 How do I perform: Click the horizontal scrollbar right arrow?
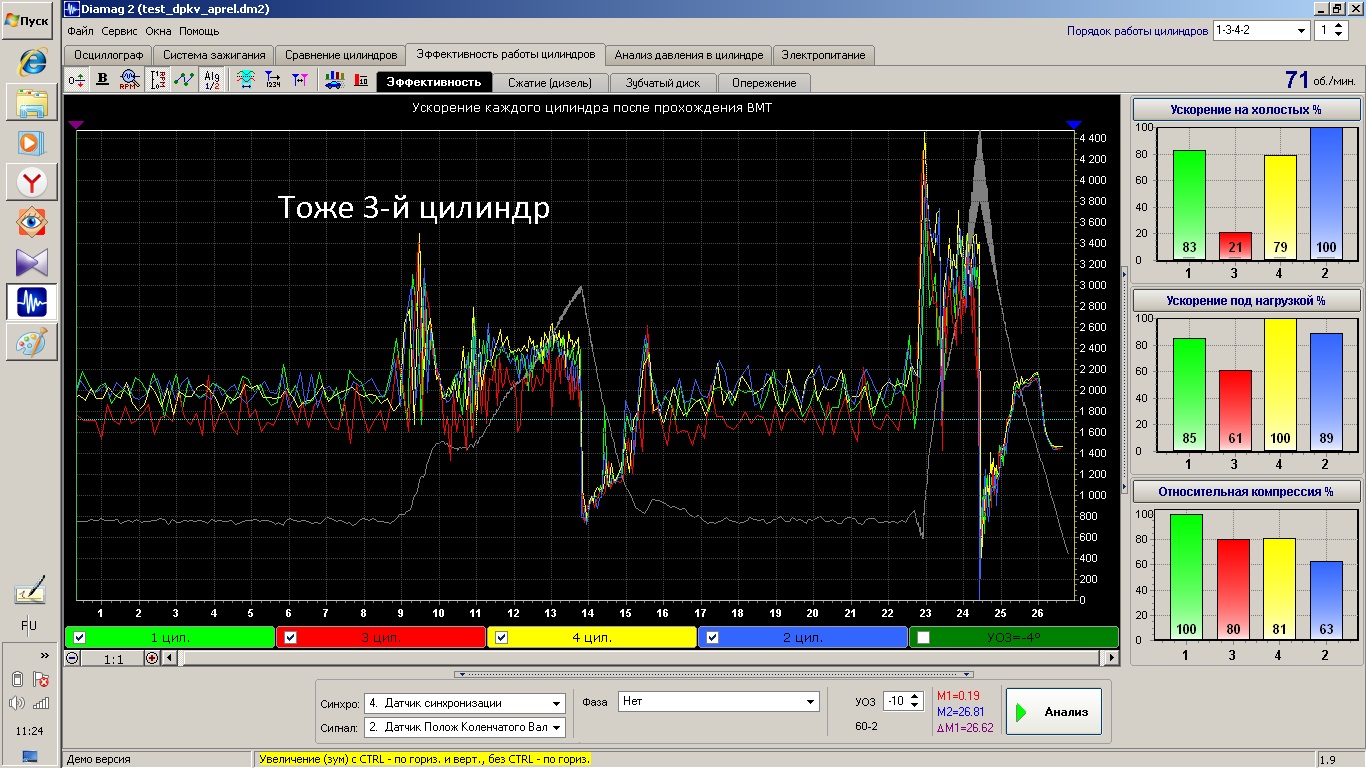point(1110,658)
